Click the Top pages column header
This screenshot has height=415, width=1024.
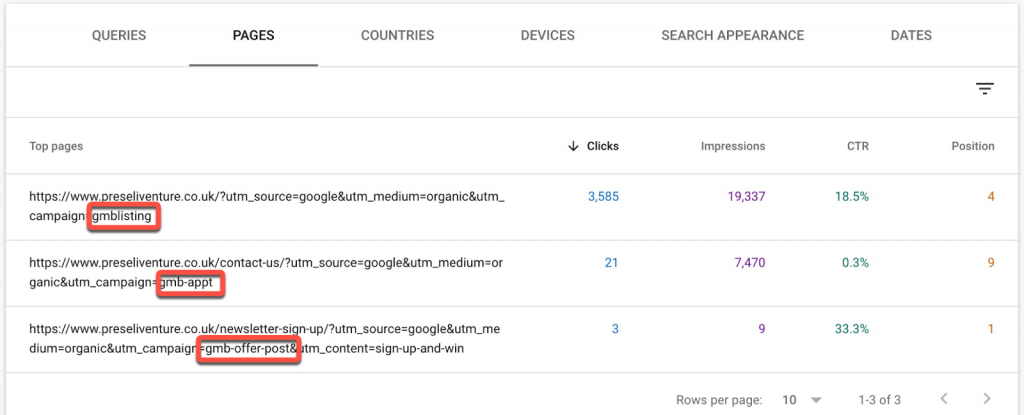56,146
